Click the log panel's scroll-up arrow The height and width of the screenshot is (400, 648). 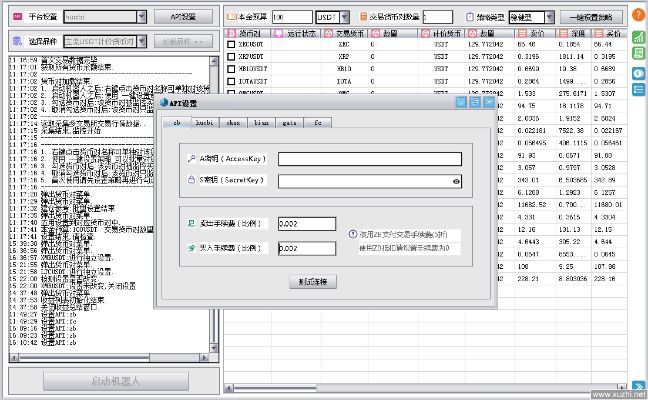coord(214,61)
